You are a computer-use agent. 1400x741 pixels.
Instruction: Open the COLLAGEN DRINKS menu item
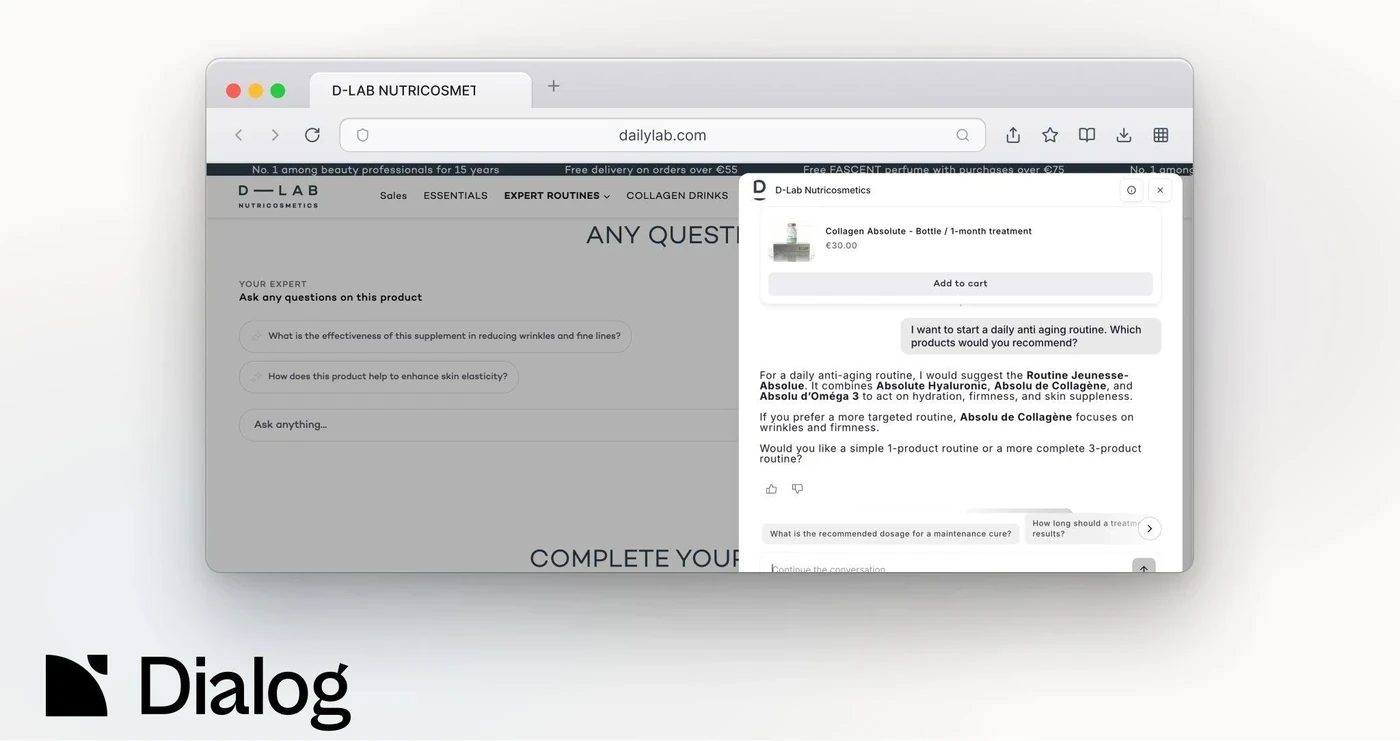[677, 196]
